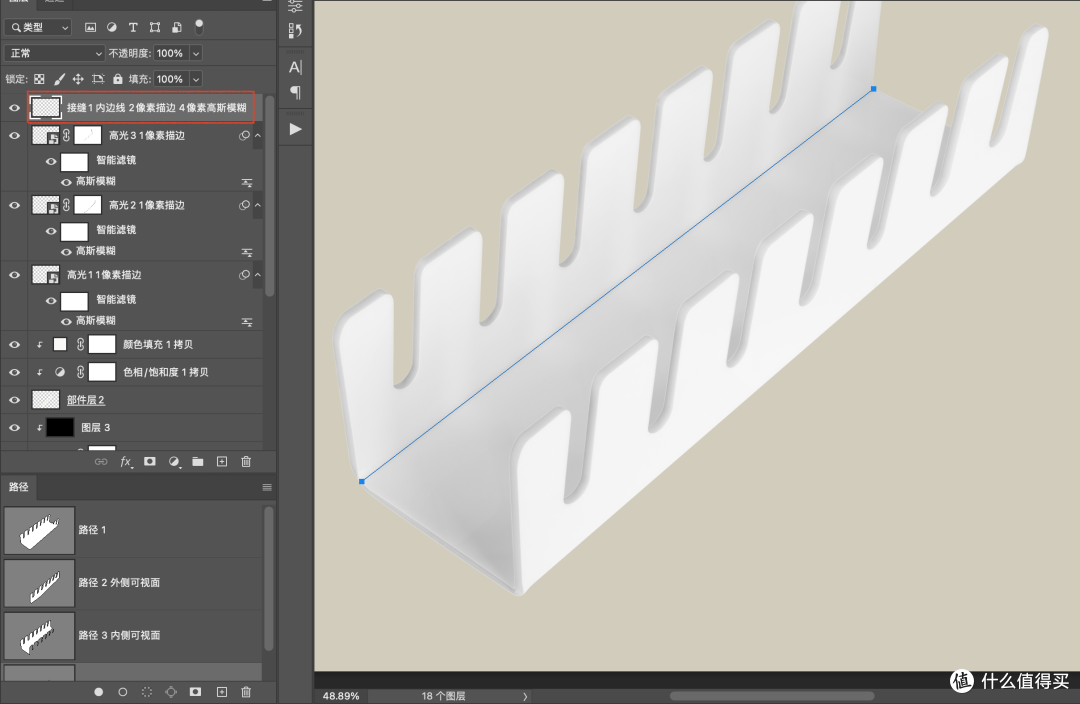This screenshot has height=704, width=1080.
Task: Lock layer position with move icon
Action: tap(78, 79)
